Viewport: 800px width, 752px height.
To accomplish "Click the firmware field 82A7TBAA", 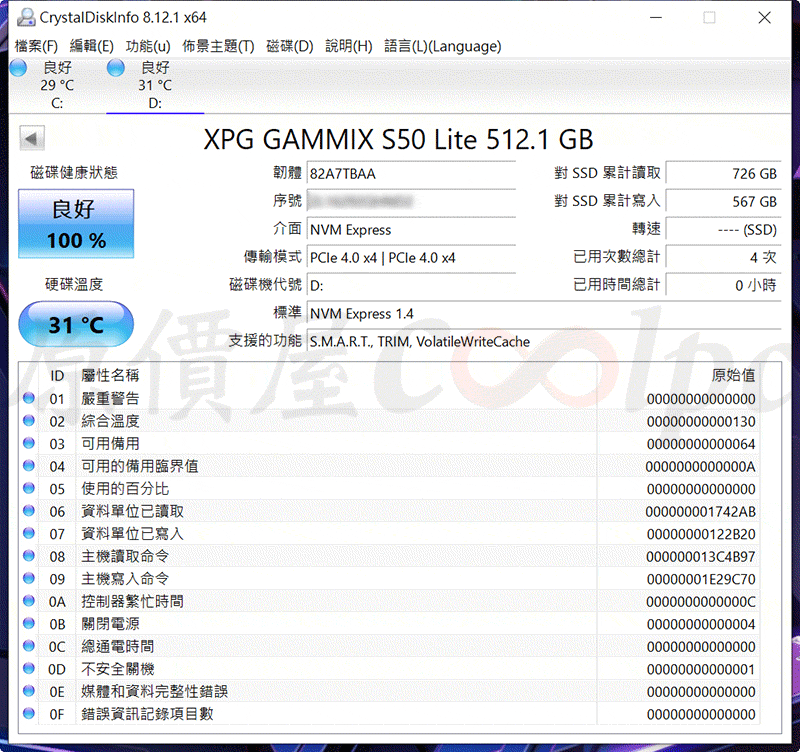I will (x=411, y=173).
